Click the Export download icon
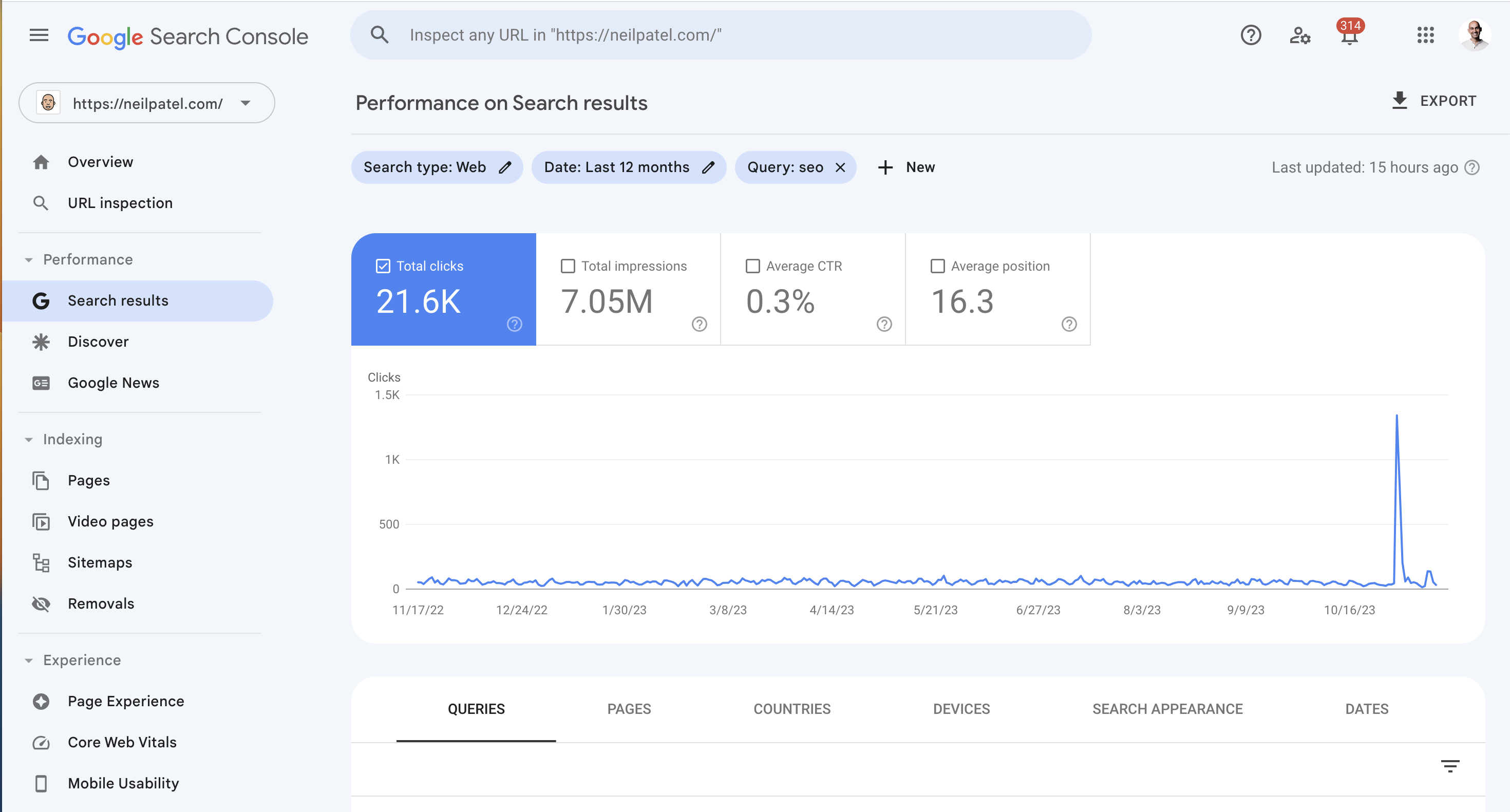 [1399, 101]
